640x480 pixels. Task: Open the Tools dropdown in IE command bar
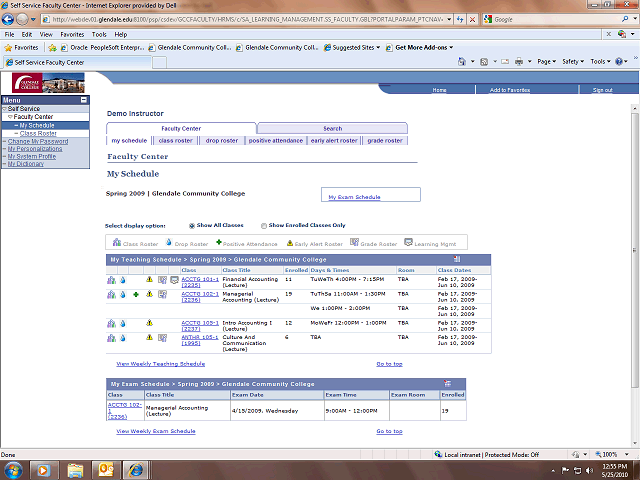click(x=600, y=62)
